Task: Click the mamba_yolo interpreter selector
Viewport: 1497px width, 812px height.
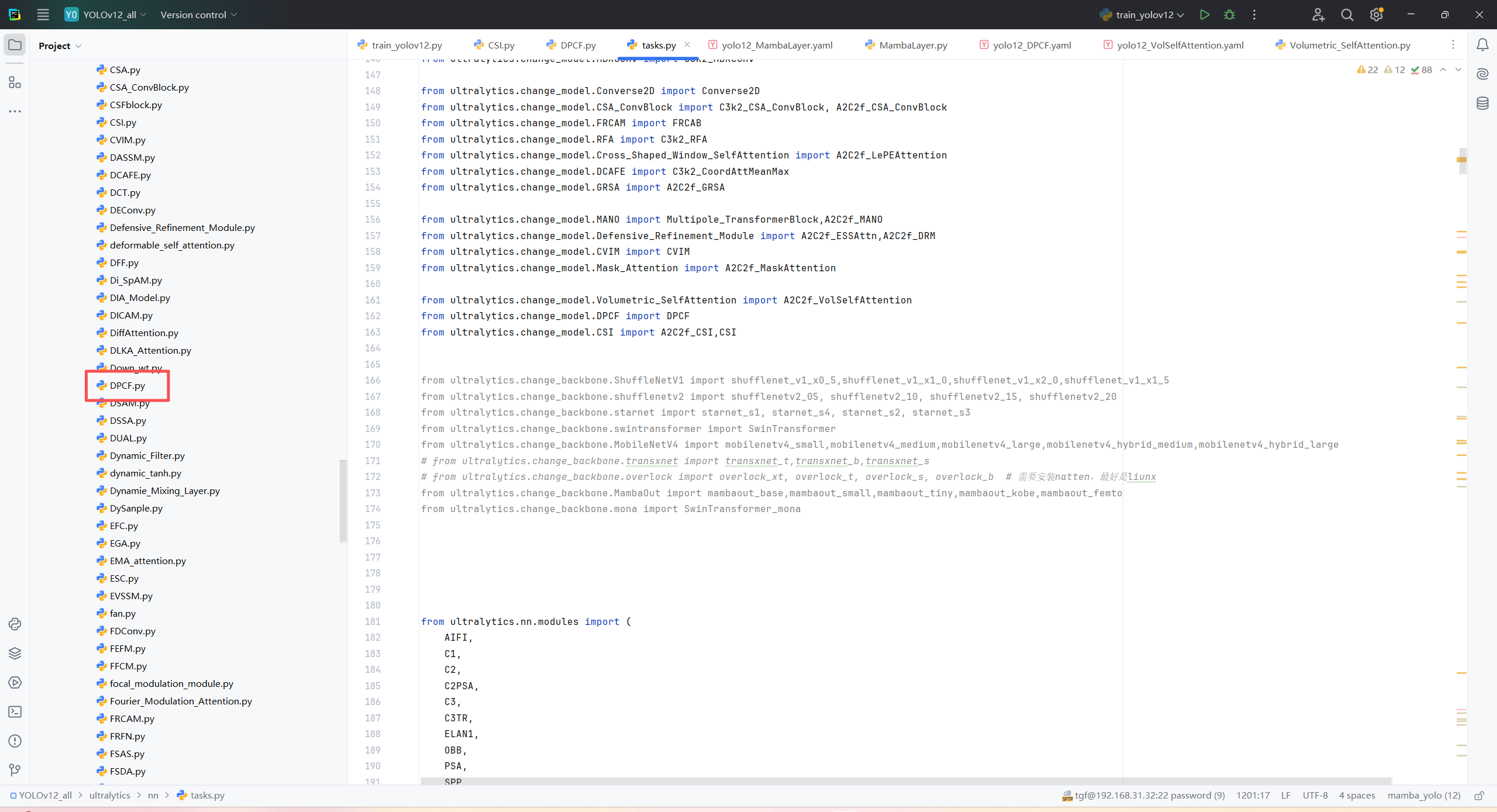Action: click(1423, 795)
